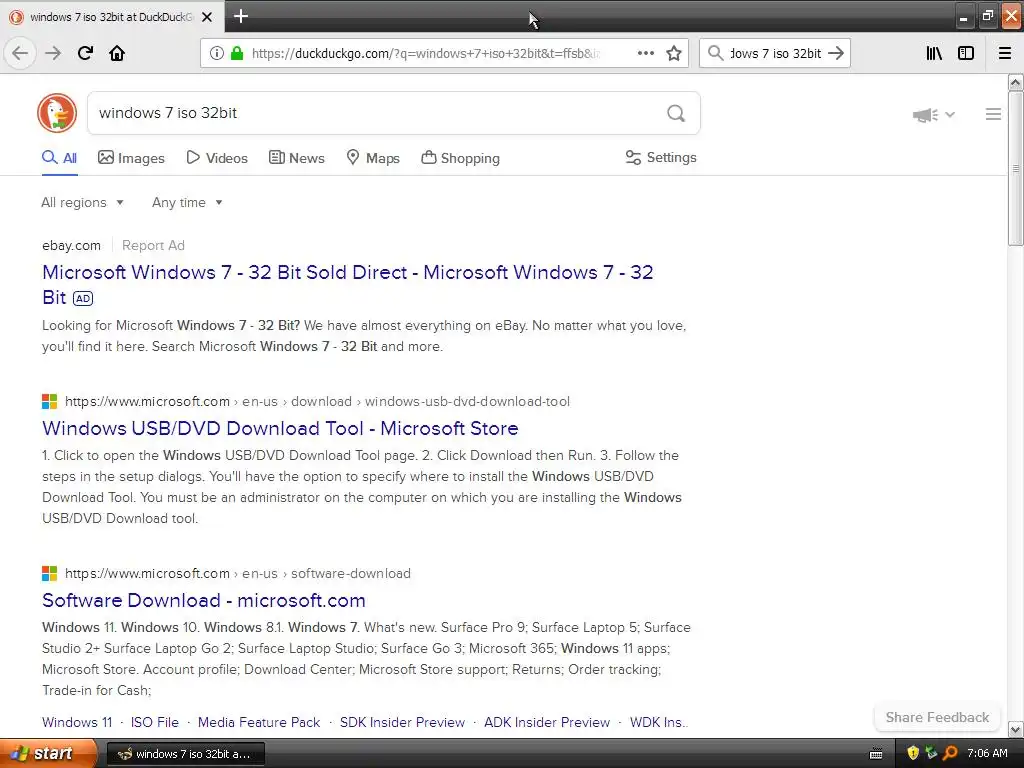The image size is (1024, 768).
Task: Open the Windows Start menu
Action: coord(48,753)
